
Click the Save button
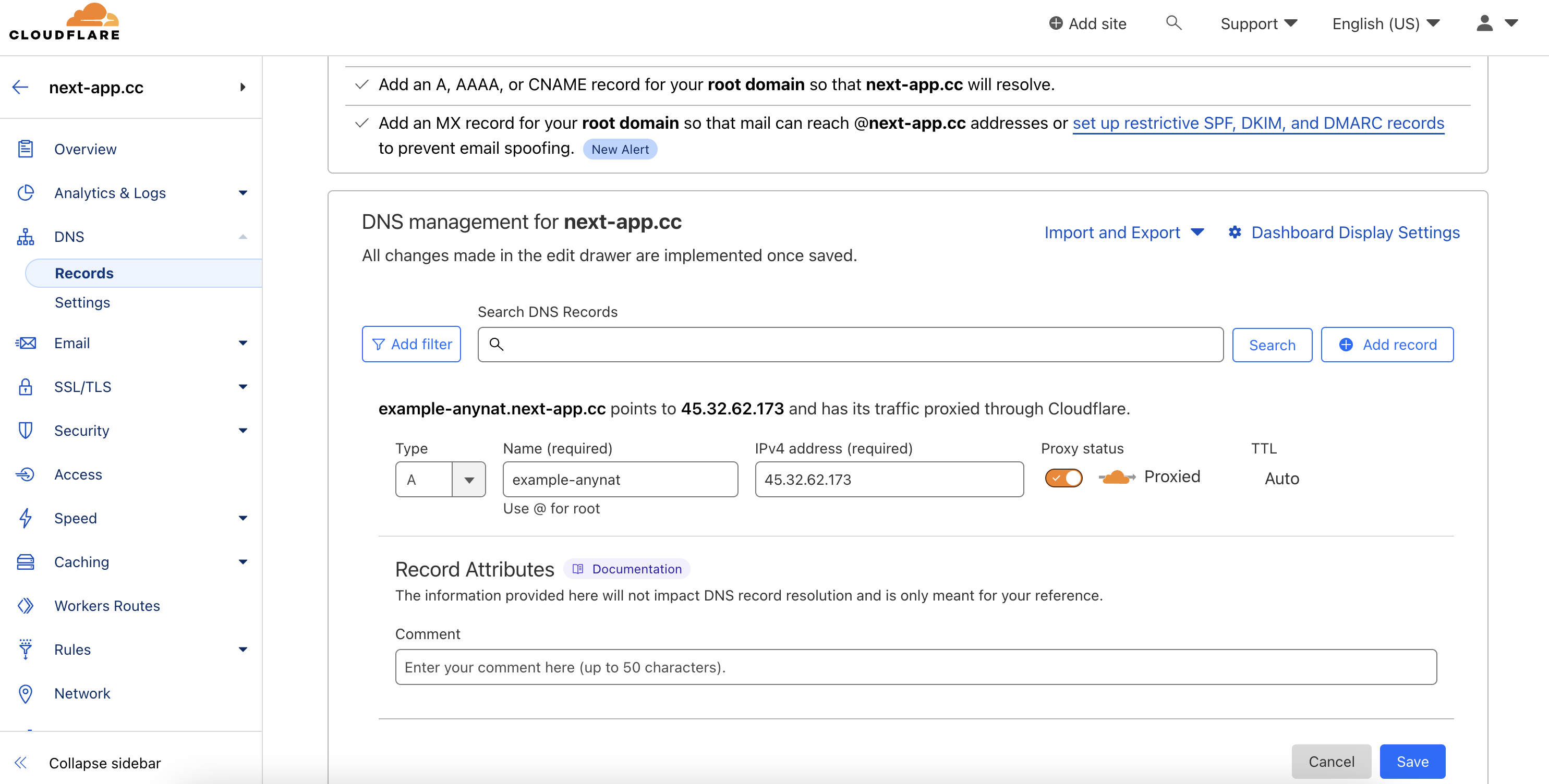[1412, 761]
